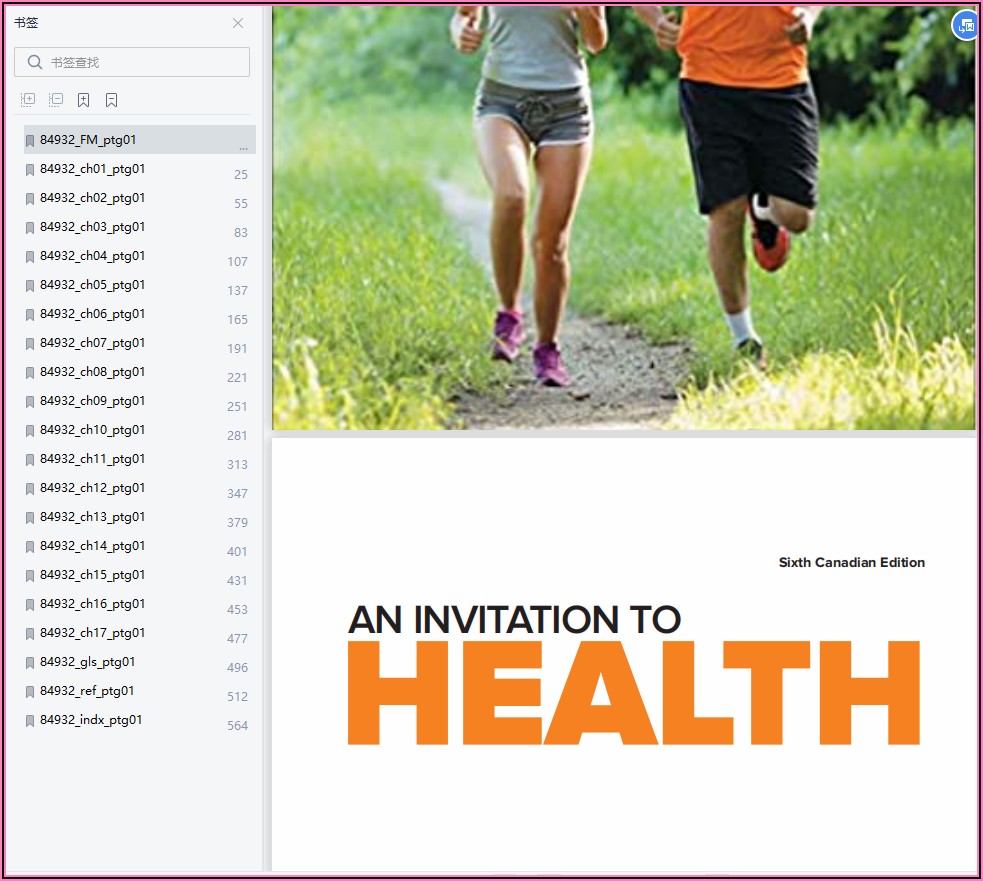This screenshot has width=983, height=881.
Task: Click the bookmark search field
Action: point(132,62)
